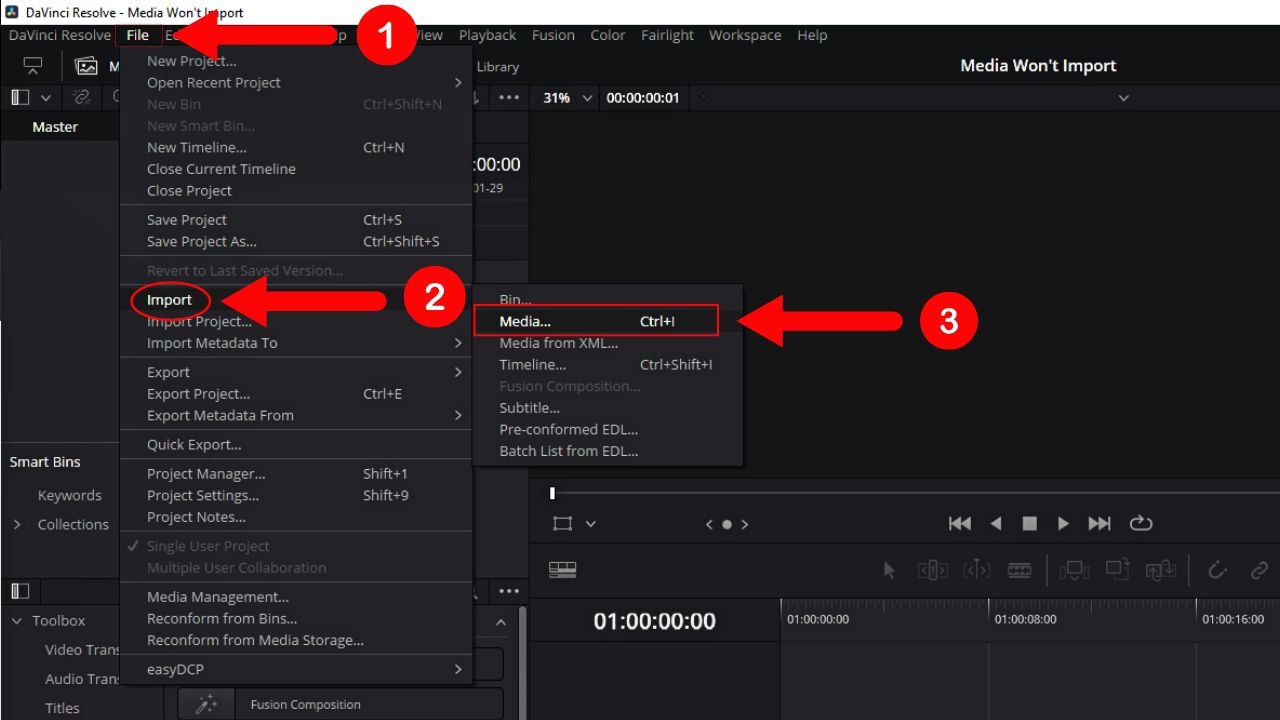This screenshot has width=1280, height=720.
Task: Open the Color menu
Action: (x=607, y=35)
